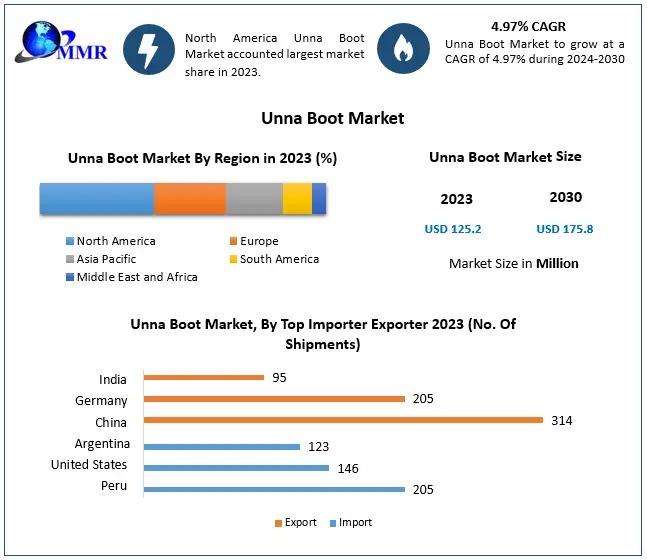Click the 'United States' axis label

point(89,465)
